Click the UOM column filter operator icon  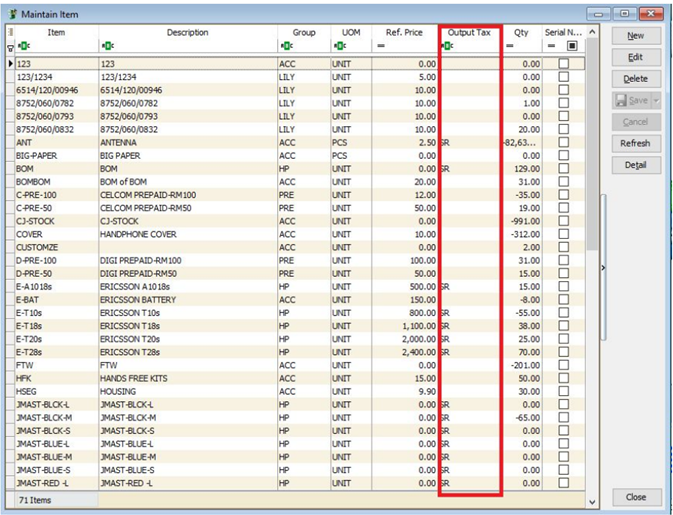(x=339, y=46)
